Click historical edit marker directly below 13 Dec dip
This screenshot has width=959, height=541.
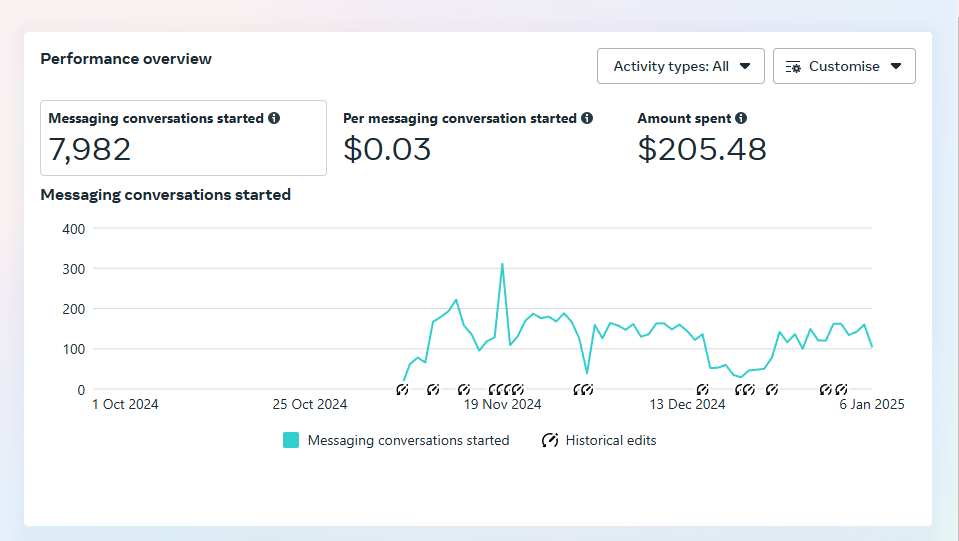click(x=702, y=389)
